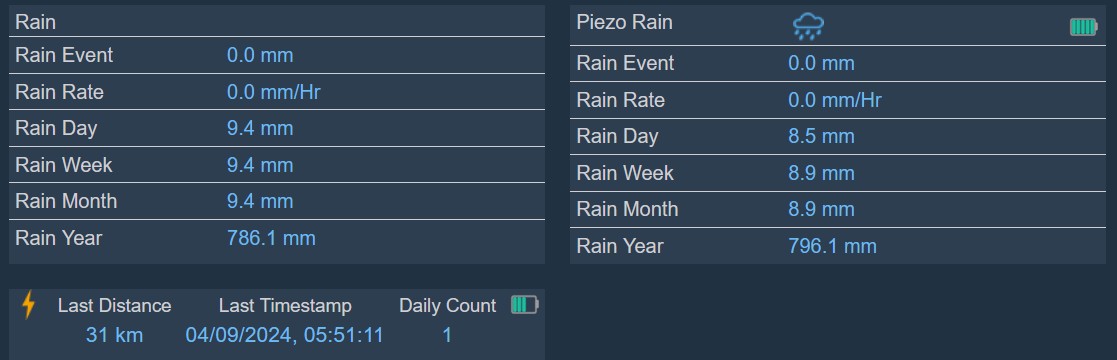Click Rain Event label in Rain panel
The image size is (1117, 360).
click(64, 55)
